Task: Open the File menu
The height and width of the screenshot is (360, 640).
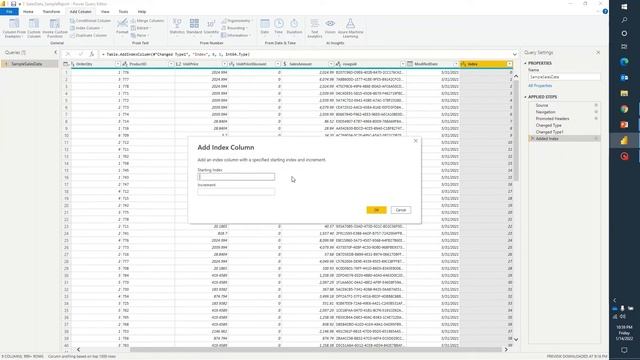Action: click(9, 12)
